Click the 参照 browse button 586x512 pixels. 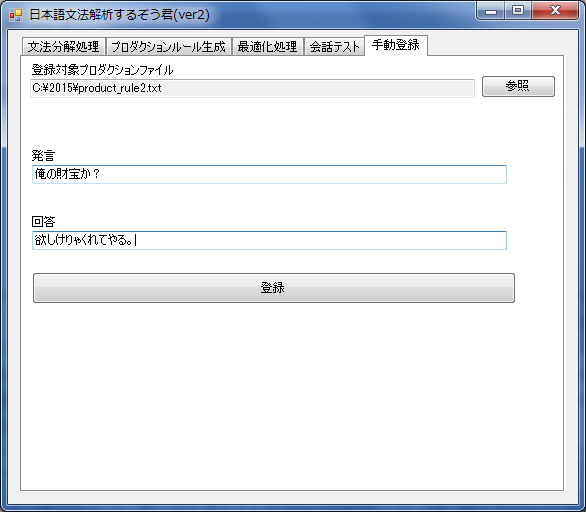pyautogui.click(x=518, y=86)
